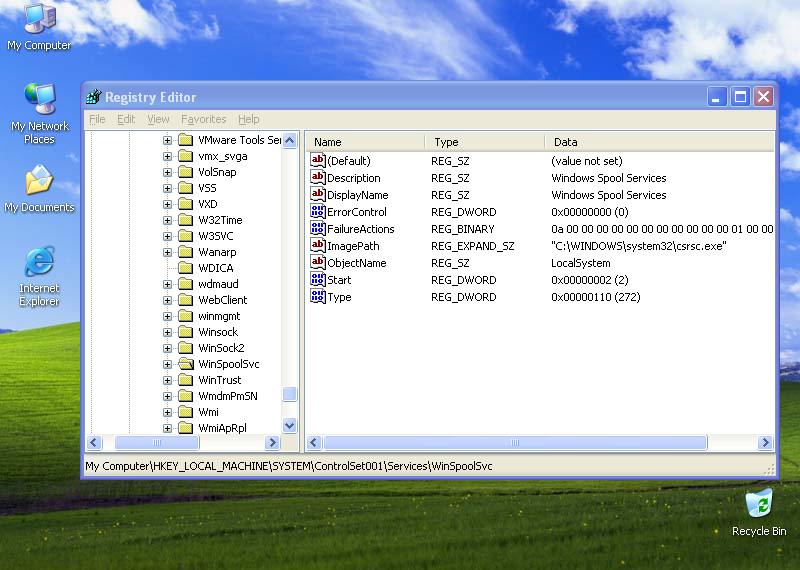This screenshot has height=570, width=800.
Task: Open the View menu
Action: [158, 119]
